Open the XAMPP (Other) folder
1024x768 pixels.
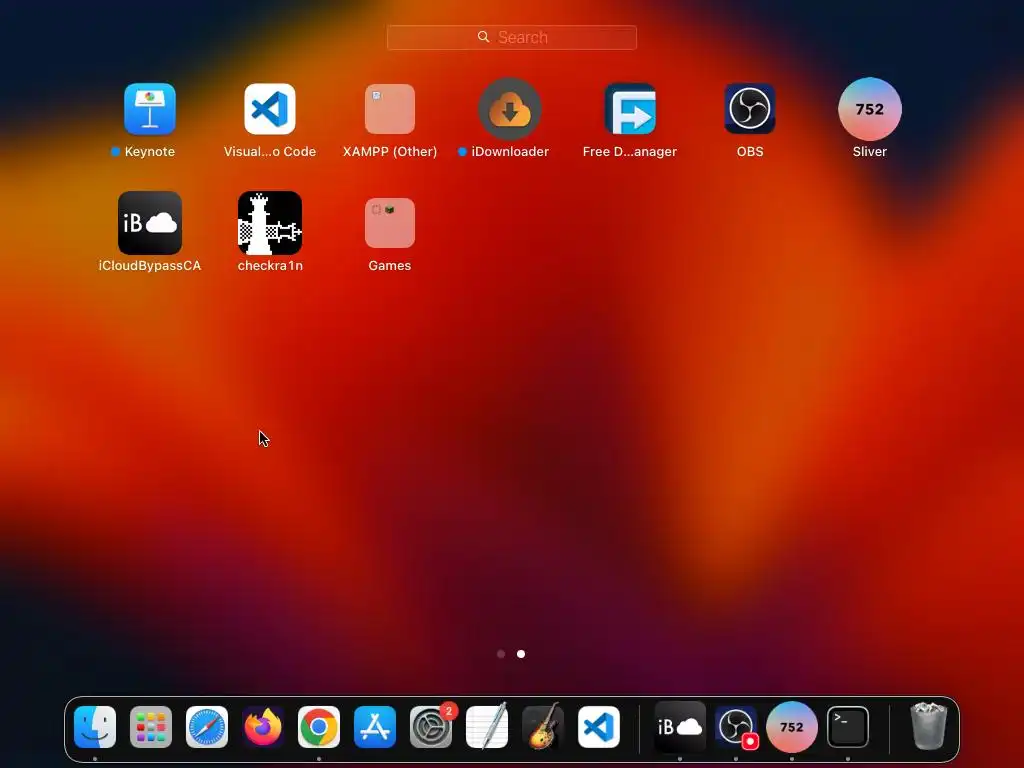pos(390,108)
